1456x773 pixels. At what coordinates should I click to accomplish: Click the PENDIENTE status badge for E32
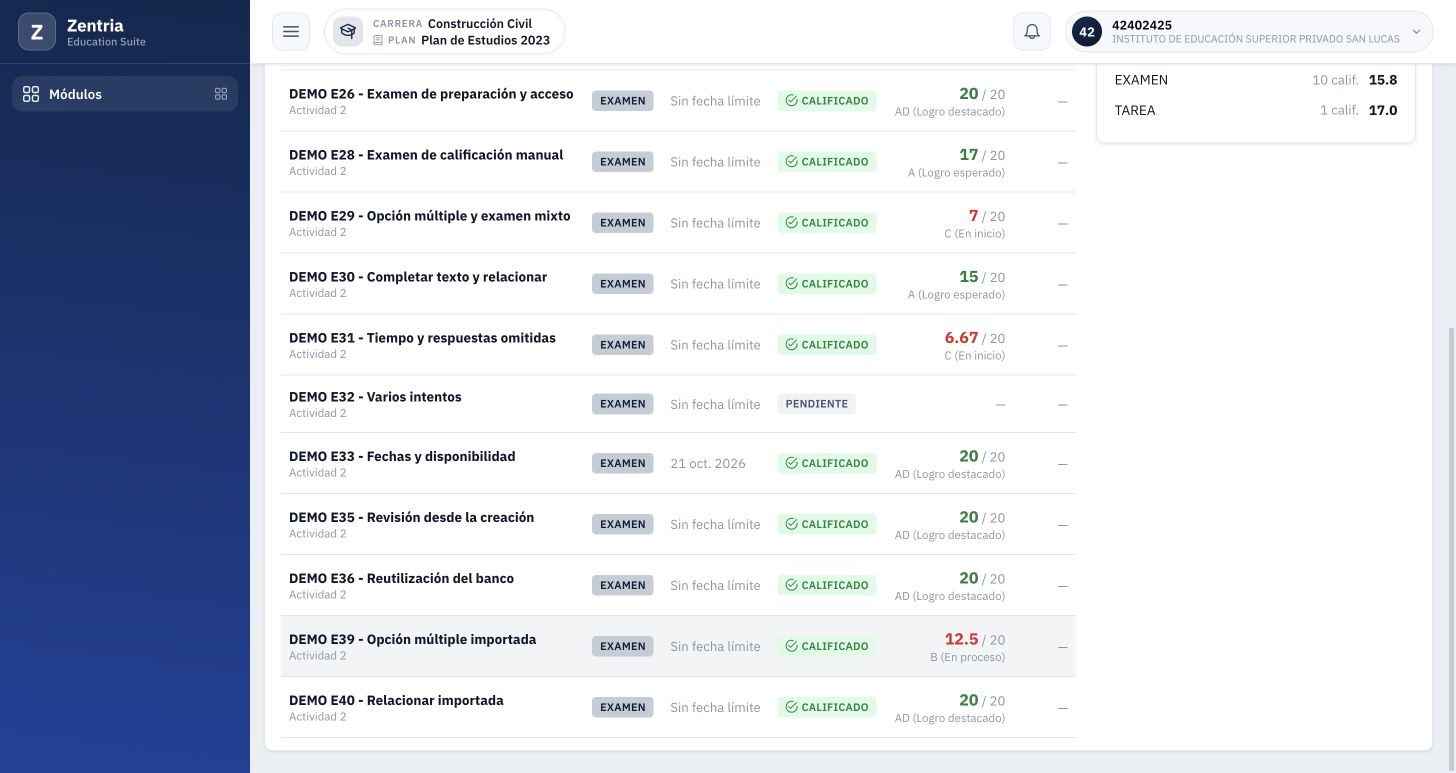816,404
